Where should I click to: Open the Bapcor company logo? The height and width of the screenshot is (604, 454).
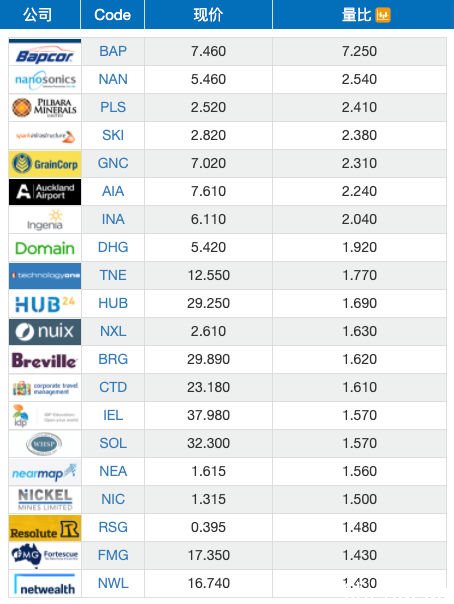(x=45, y=52)
